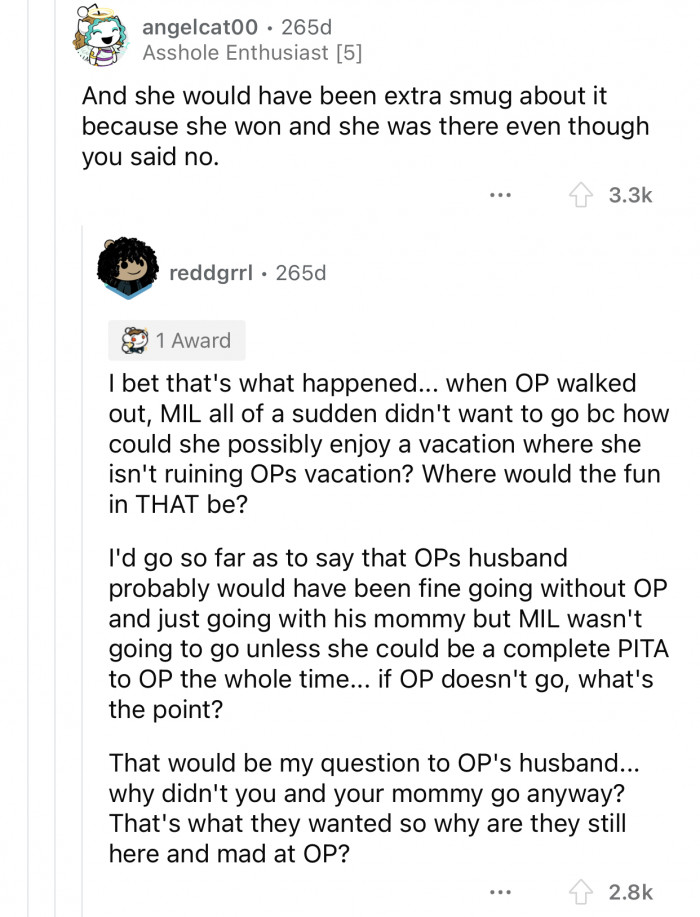Tap the "1 Award" badge

click(177, 341)
